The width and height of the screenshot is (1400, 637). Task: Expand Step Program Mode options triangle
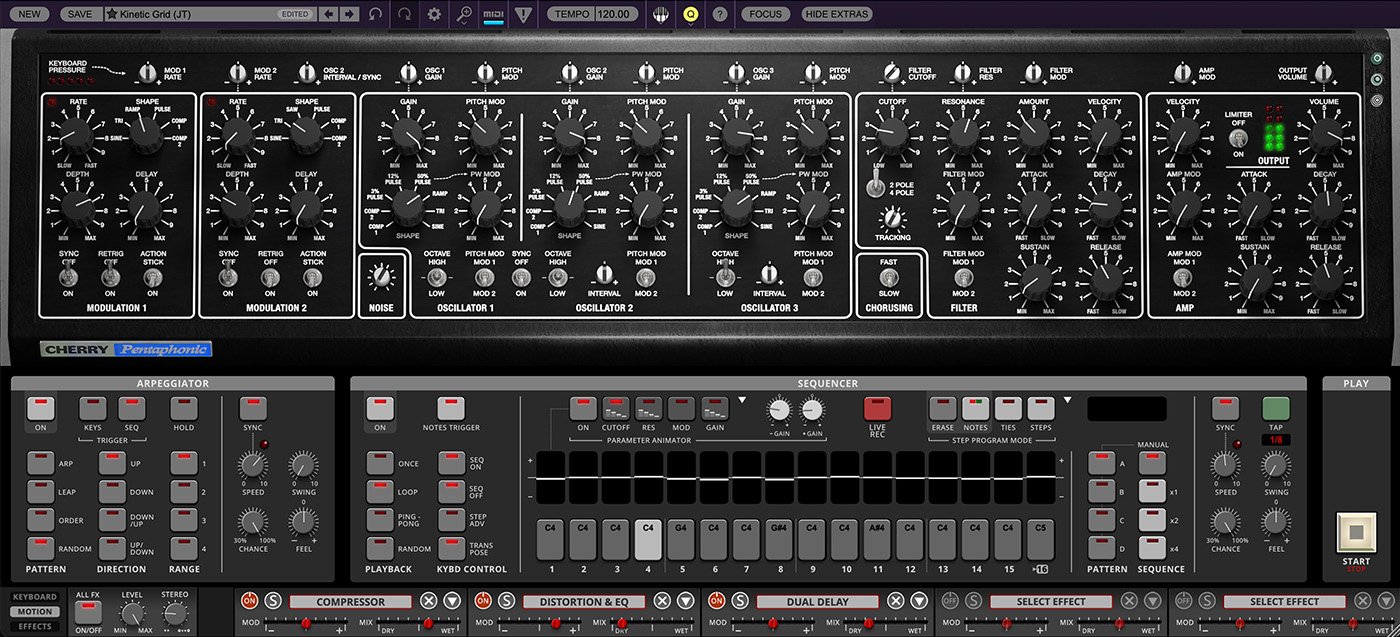(1069, 401)
